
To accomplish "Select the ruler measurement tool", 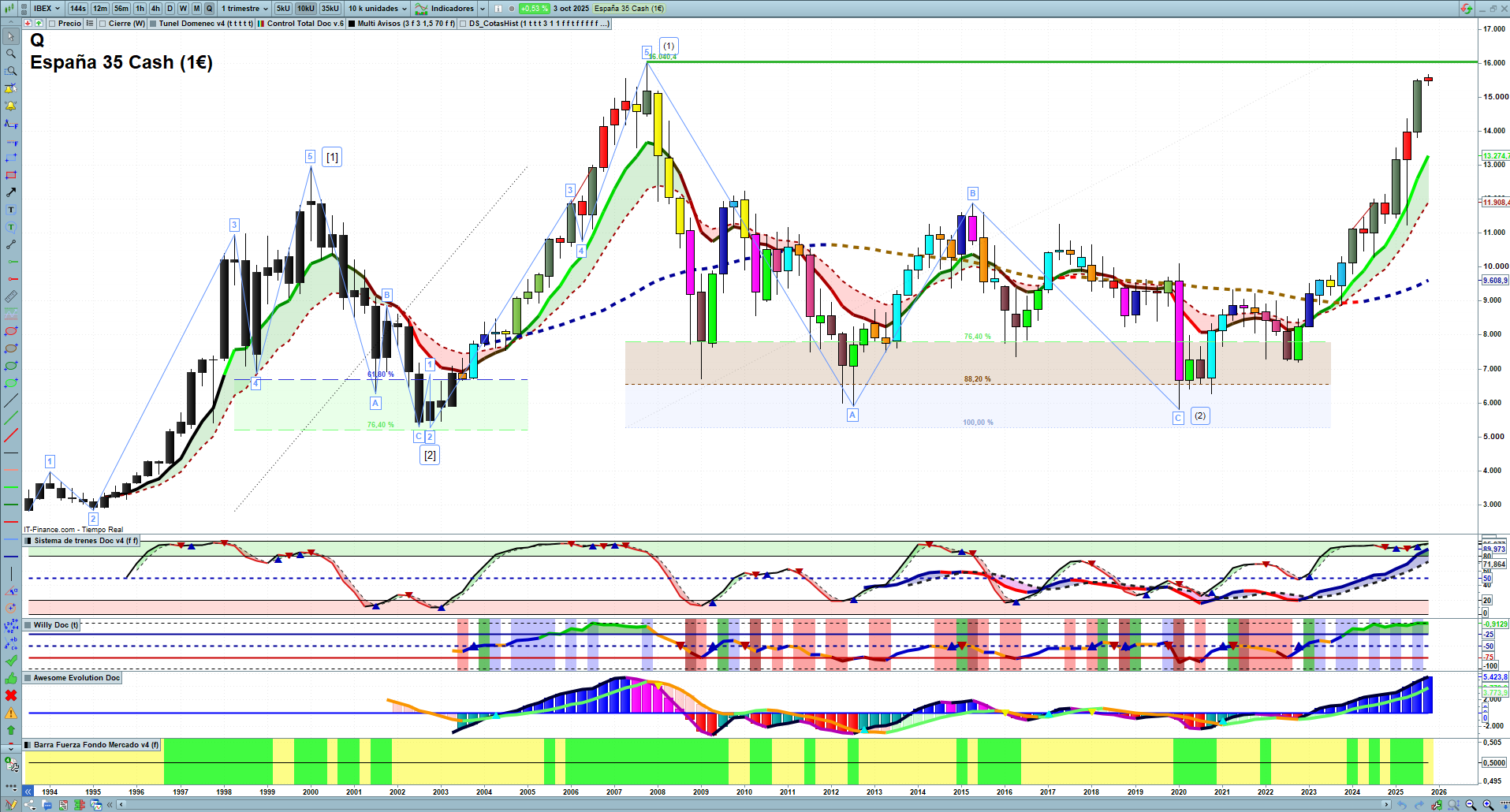I will coord(11,296).
